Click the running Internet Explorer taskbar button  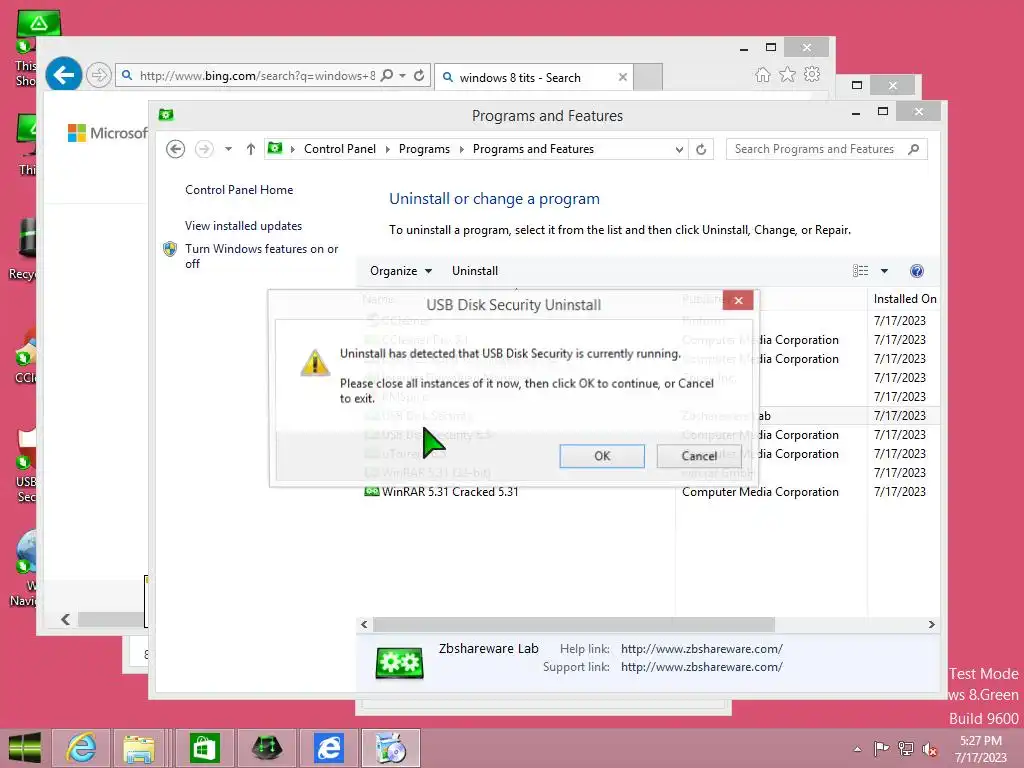pos(328,748)
